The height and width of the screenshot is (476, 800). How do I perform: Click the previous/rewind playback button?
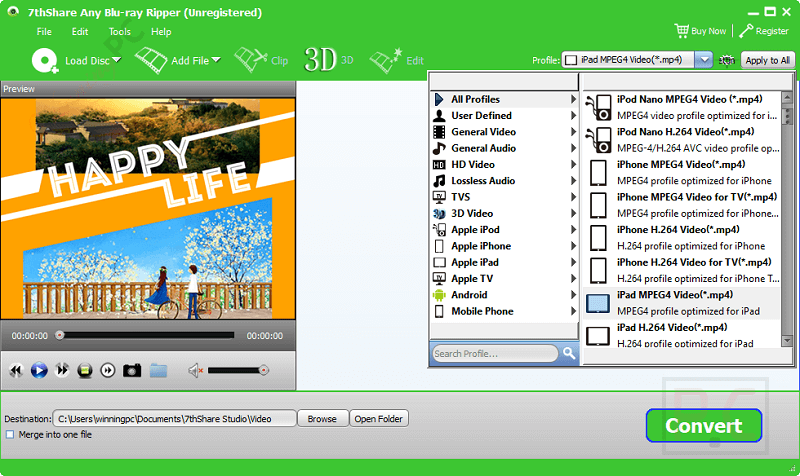point(16,370)
